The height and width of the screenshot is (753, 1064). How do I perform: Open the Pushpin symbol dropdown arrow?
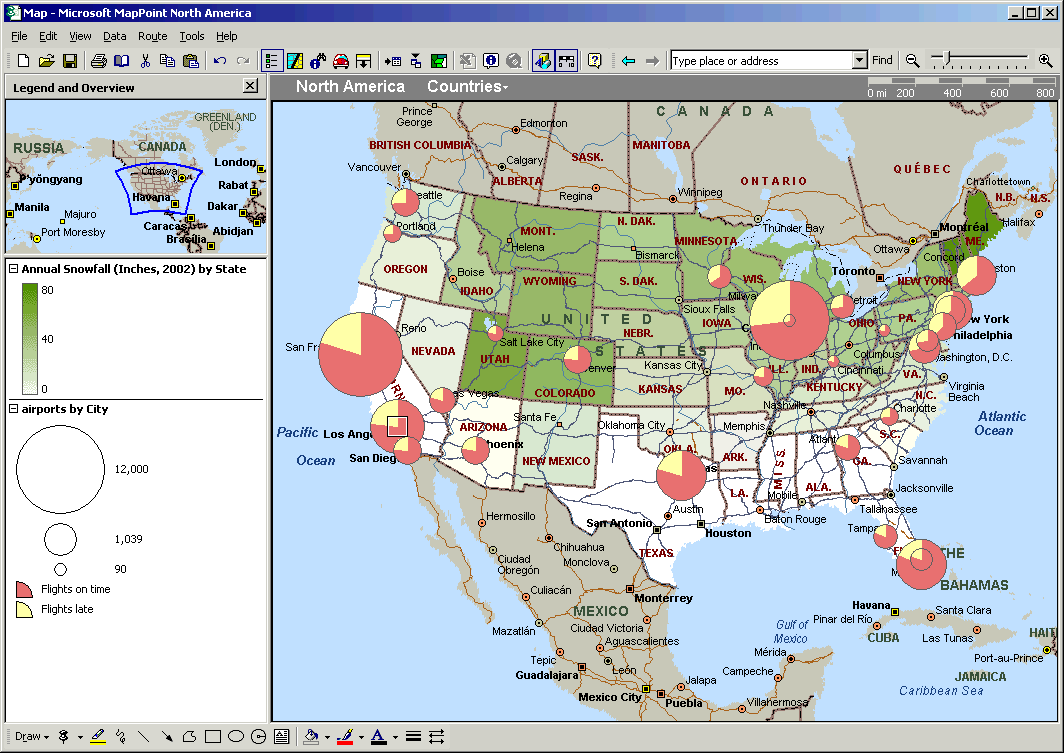(x=80, y=737)
